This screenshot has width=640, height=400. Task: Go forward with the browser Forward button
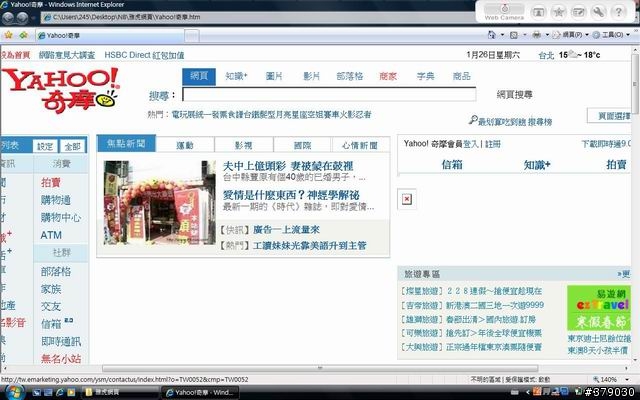click(22, 18)
